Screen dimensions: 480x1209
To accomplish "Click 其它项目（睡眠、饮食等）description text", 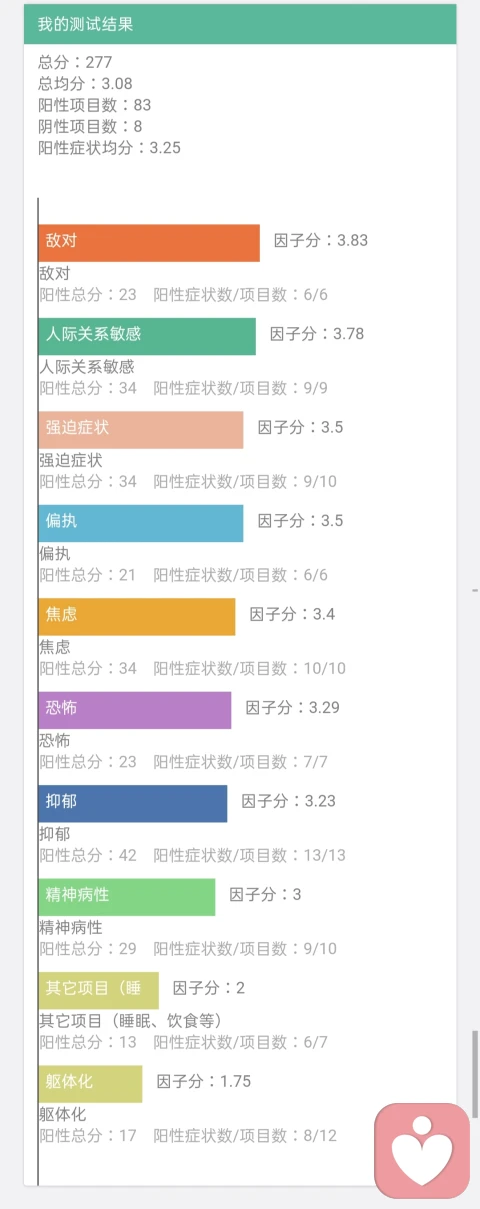I will pyautogui.click(x=131, y=1021).
